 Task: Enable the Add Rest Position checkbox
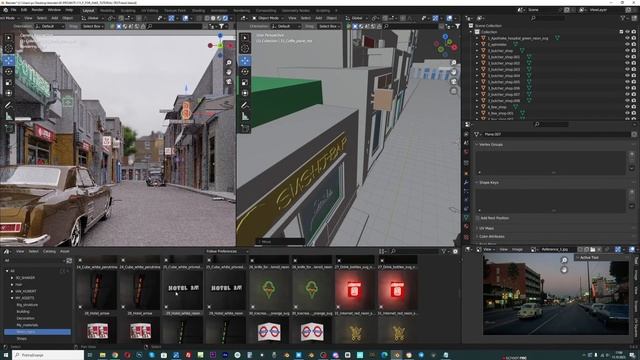click(x=478, y=218)
